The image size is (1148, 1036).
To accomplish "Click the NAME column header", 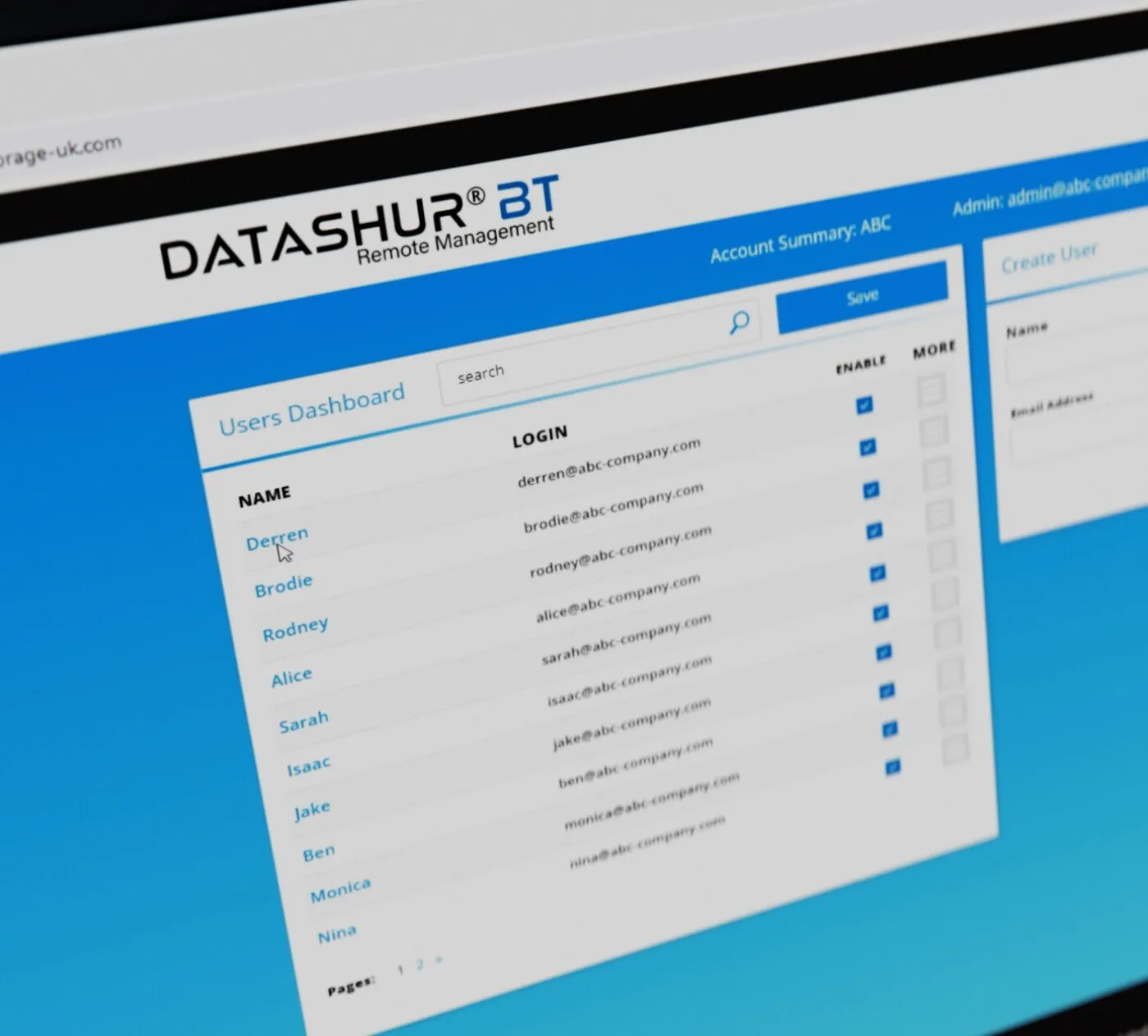I will (x=264, y=496).
